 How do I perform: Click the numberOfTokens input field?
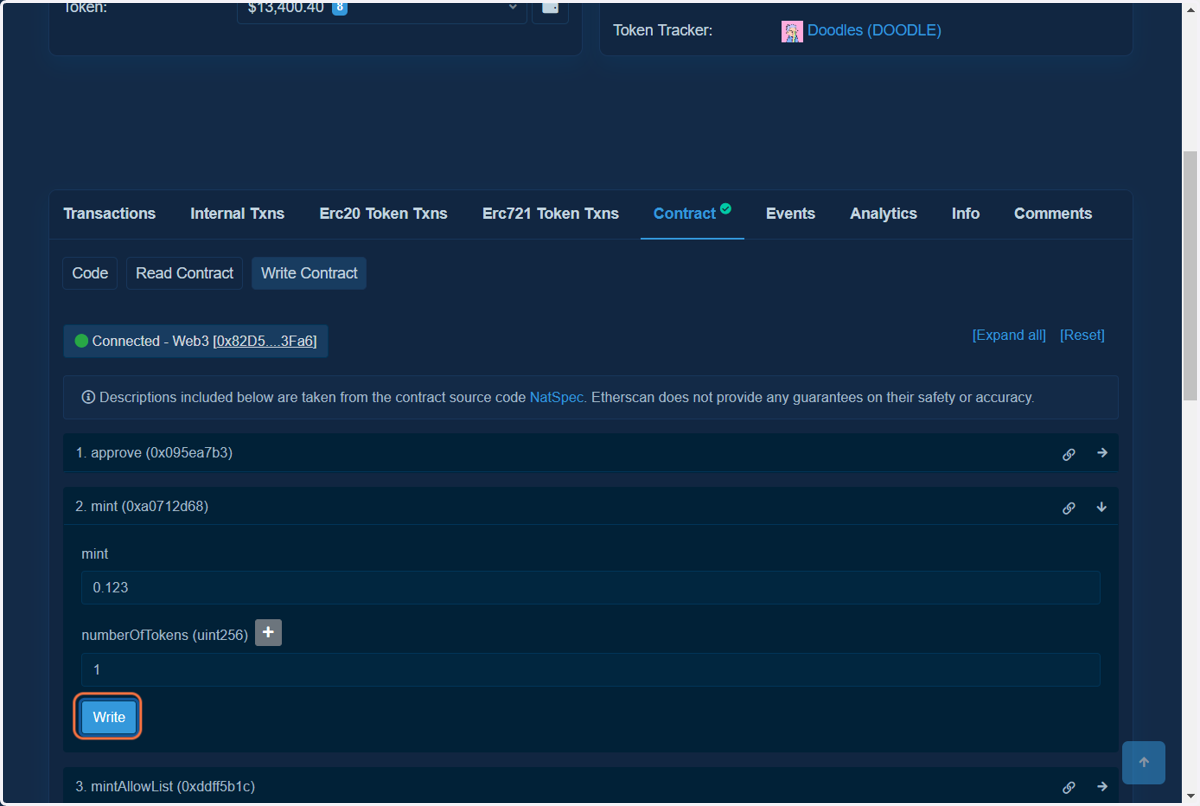coord(591,670)
